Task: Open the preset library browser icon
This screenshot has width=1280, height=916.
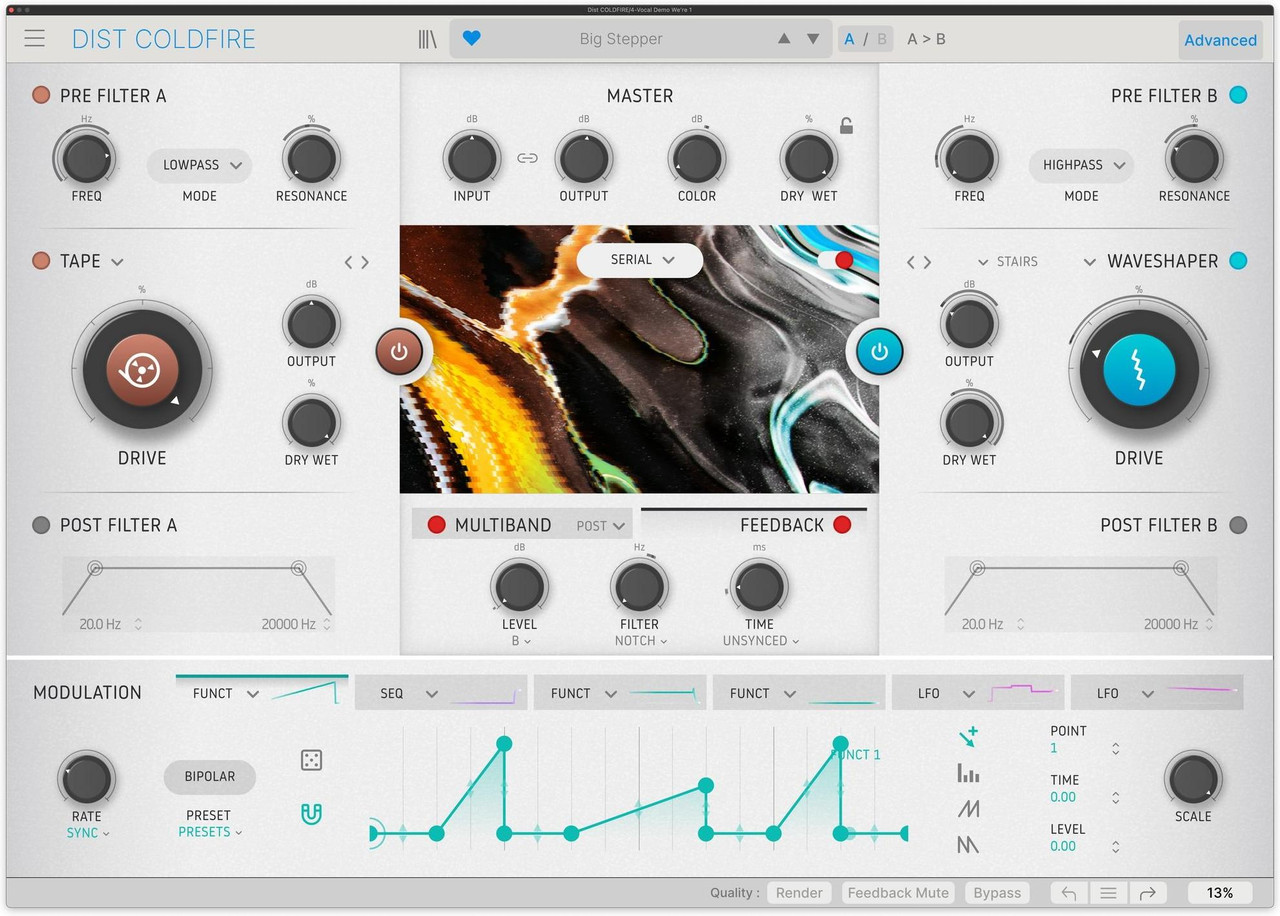Action: click(427, 38)
